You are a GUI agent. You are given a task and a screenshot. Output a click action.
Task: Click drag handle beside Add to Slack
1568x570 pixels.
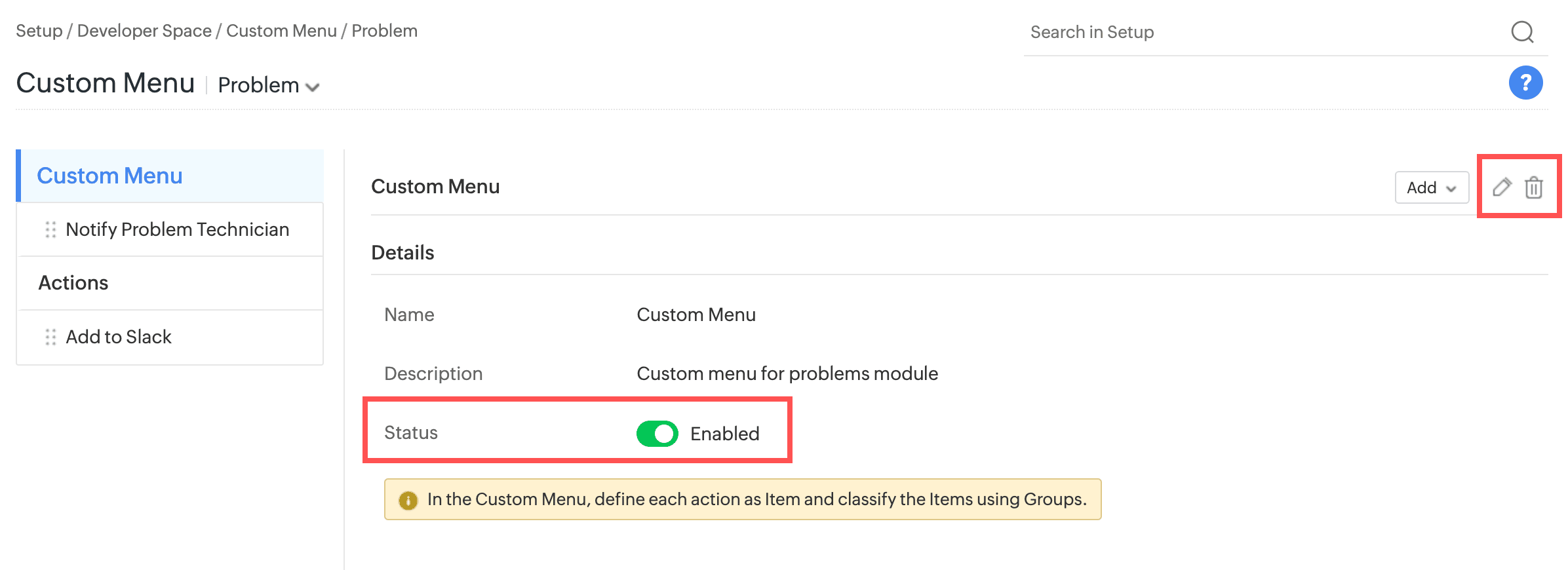click(x=50, y=337)
